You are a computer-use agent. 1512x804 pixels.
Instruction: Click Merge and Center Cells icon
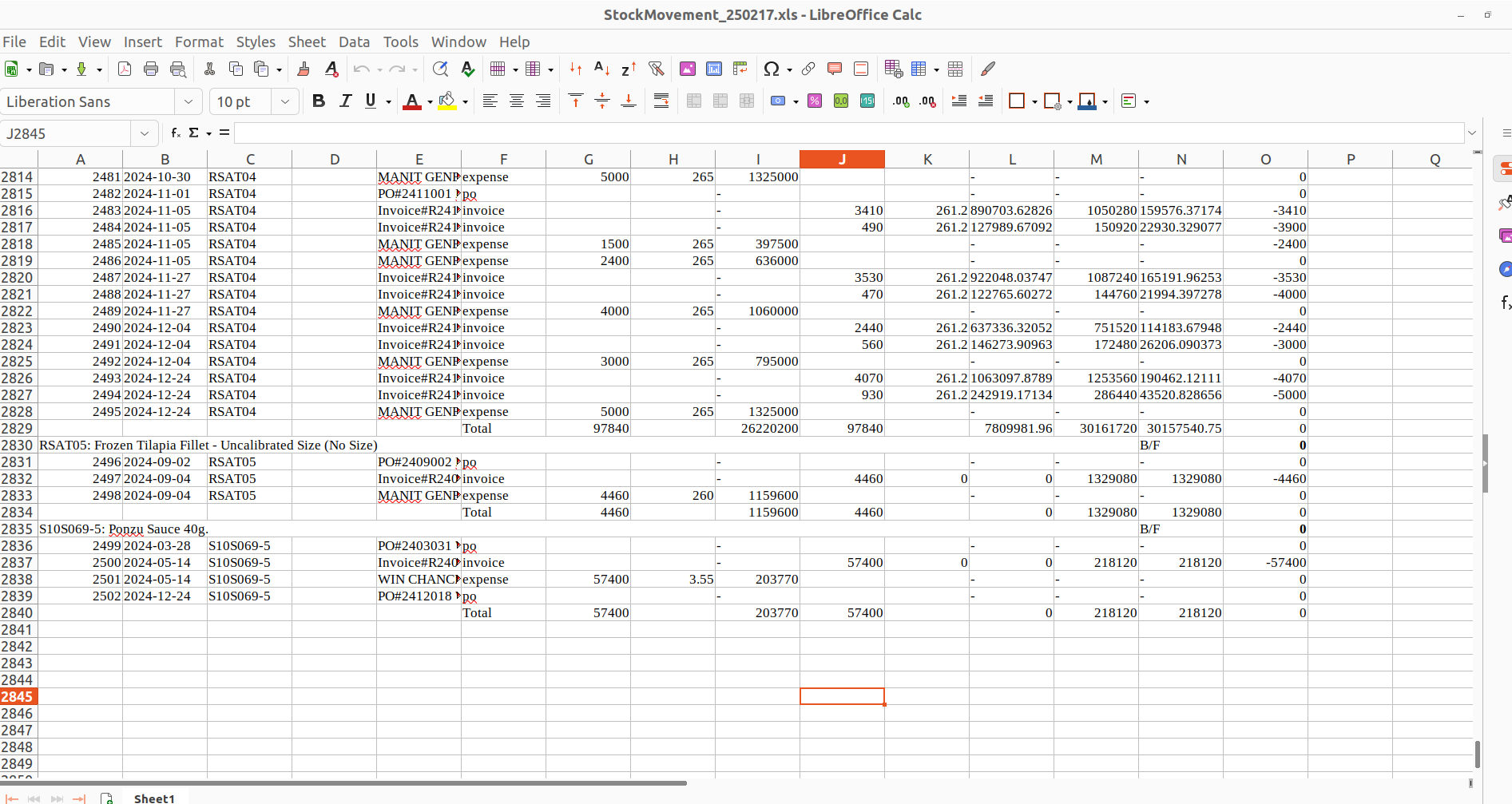pos(694,101)
